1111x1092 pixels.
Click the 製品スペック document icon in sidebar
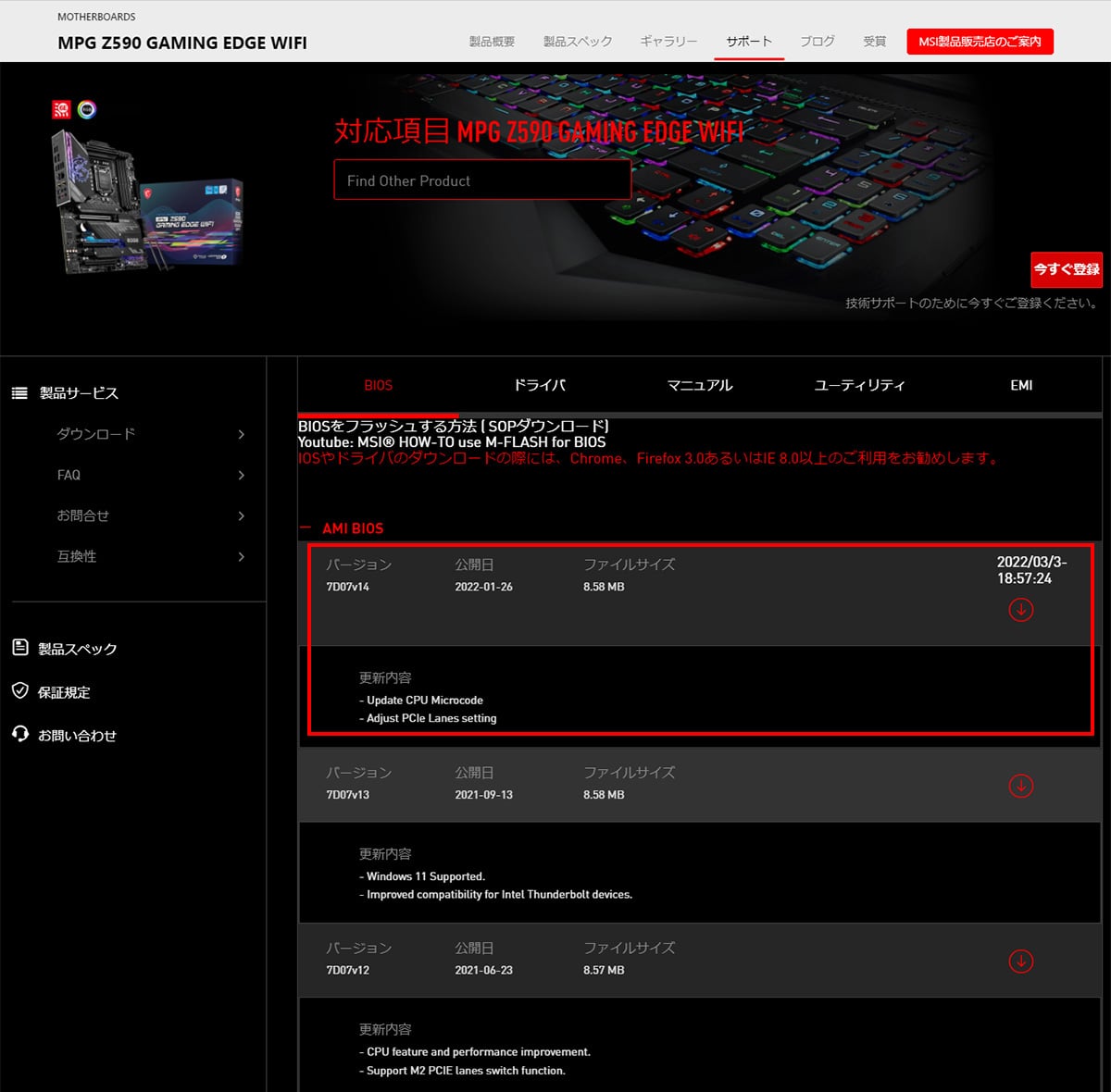19,648
